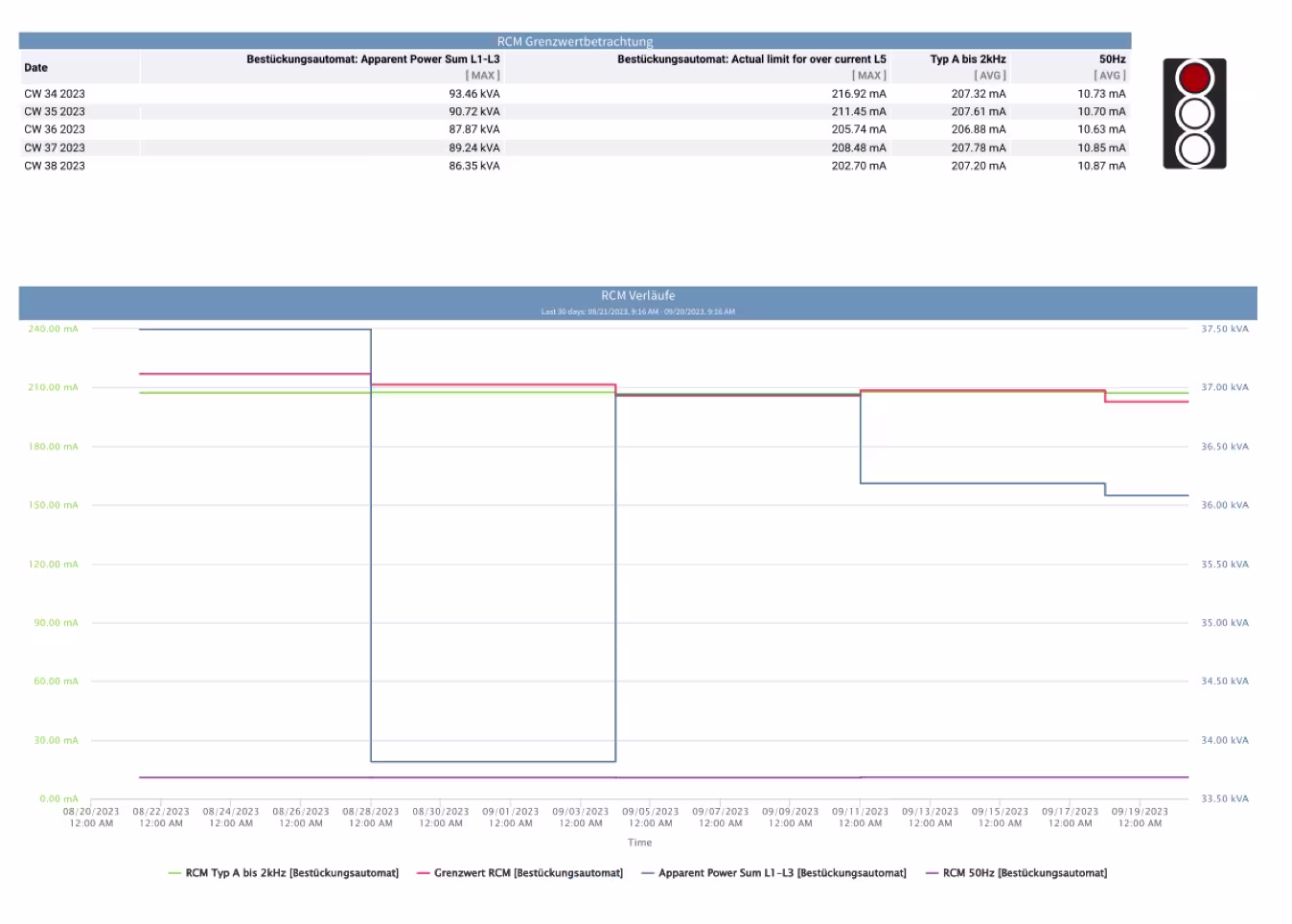This screenshot has height=924, width=1292.
Task: Open the RCM Grenzwertbetrachtung panel title
Action: coord(574,41)
